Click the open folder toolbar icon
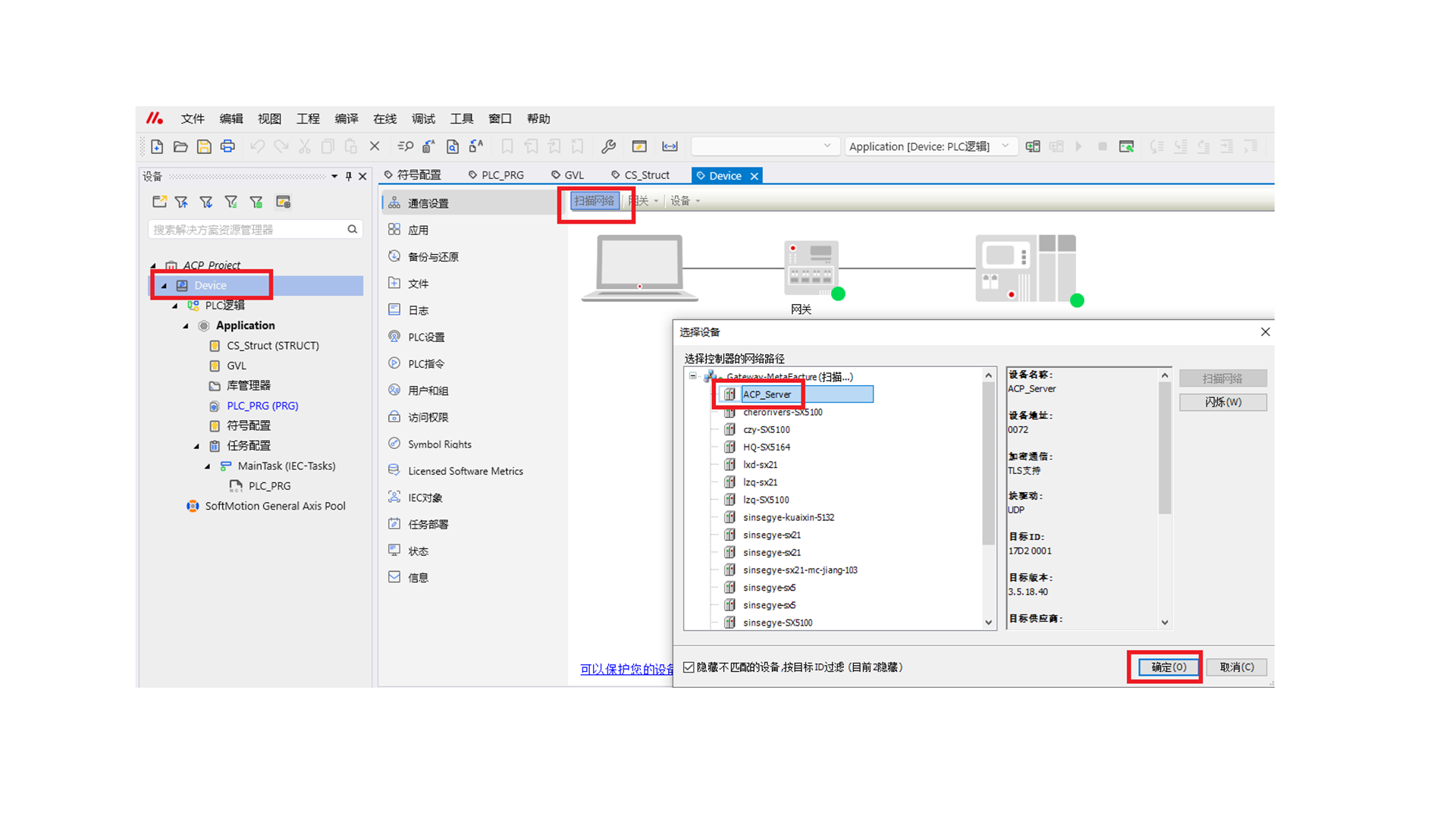1456x819 pixels. point(180,146)
